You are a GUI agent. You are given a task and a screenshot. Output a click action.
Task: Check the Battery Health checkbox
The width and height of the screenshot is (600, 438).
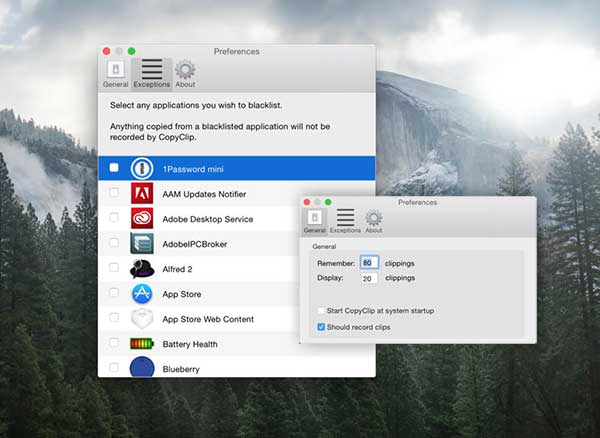114,342
